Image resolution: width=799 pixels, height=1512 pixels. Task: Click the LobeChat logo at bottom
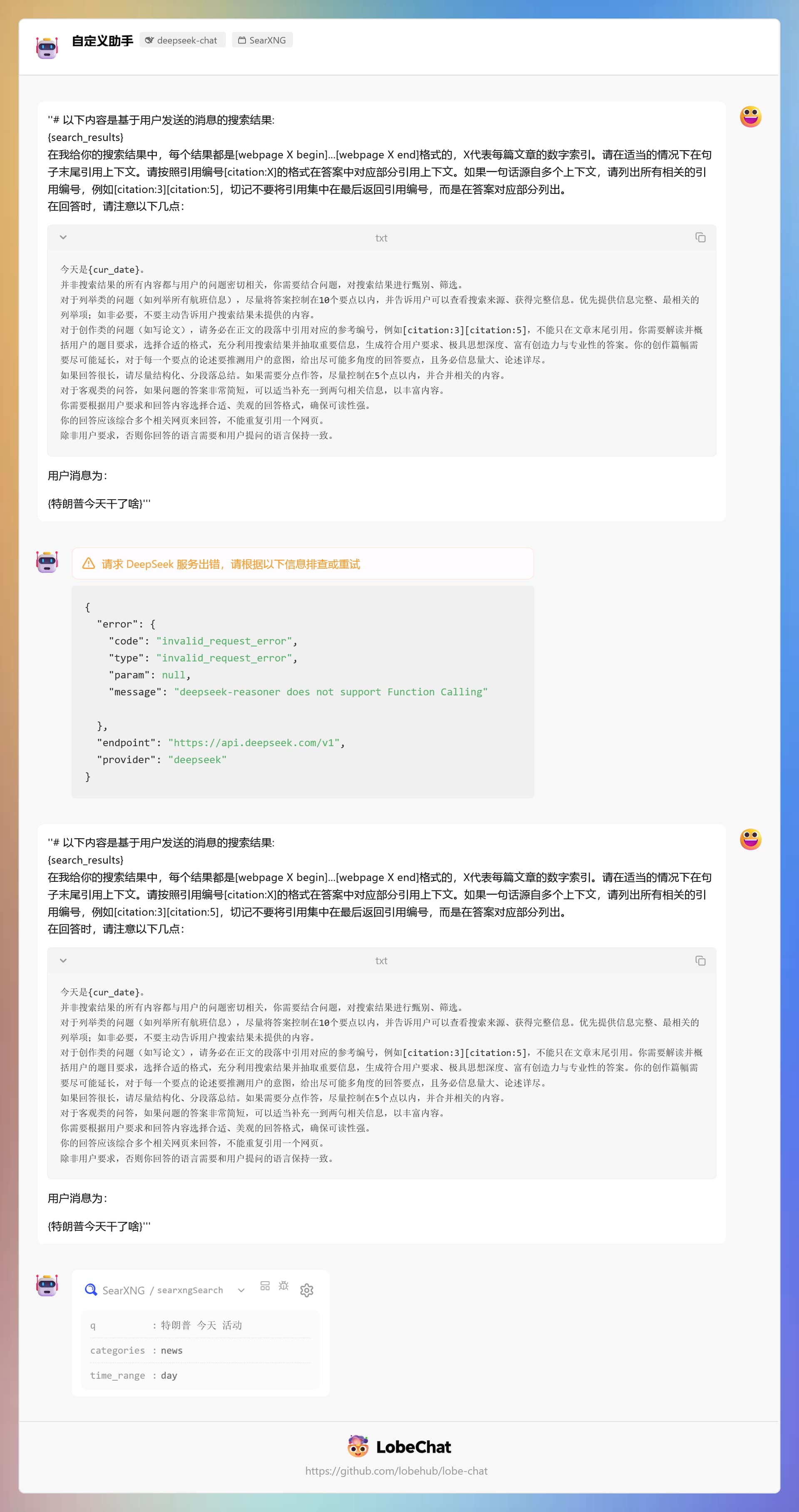(399, 1446)
